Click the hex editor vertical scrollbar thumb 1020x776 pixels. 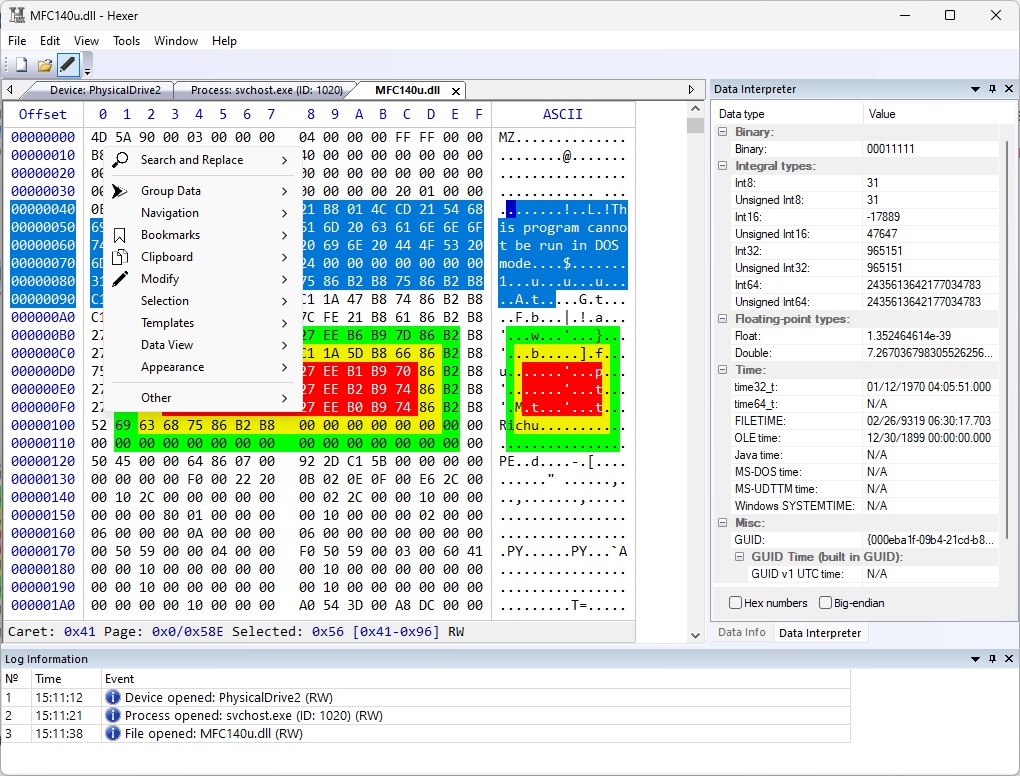[x=695, y=125]
